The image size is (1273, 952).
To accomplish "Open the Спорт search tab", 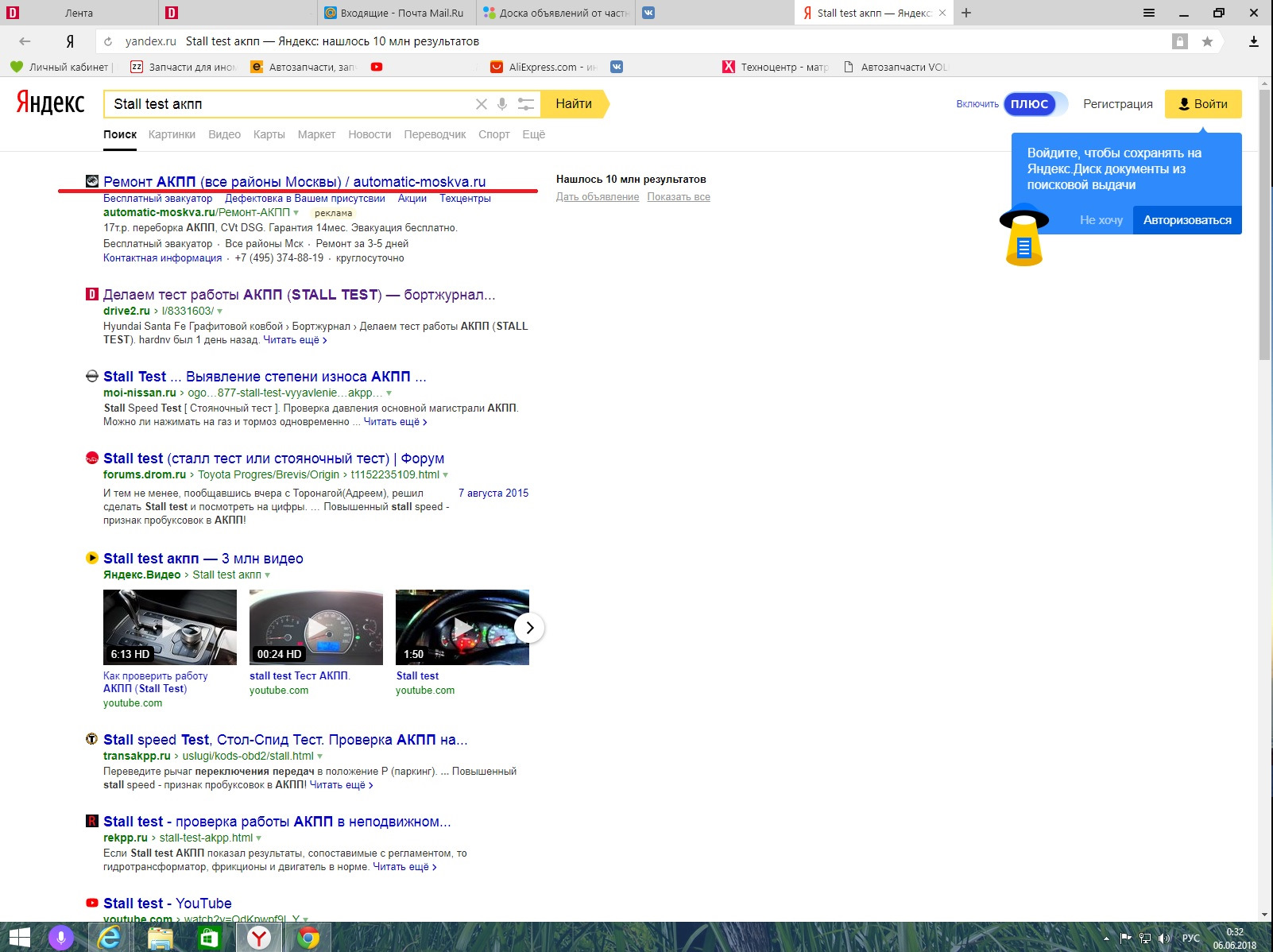I will coord(493,134).
